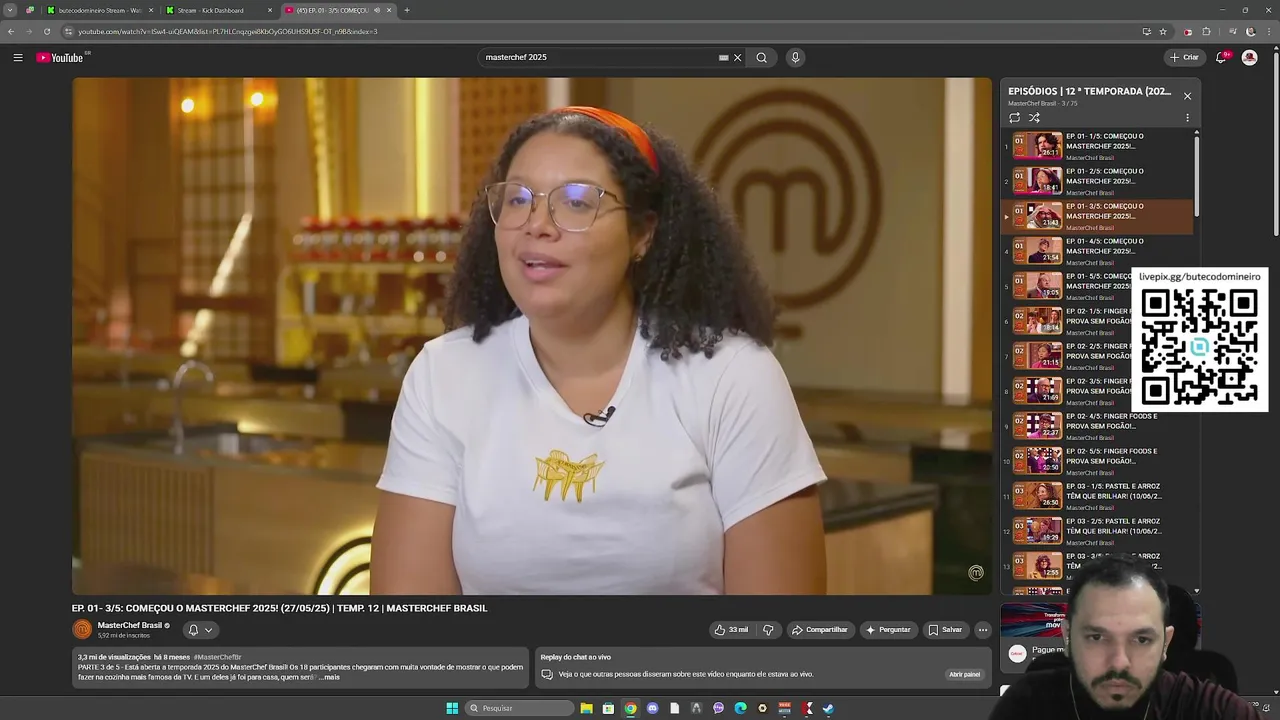Open Microsoft Edge from the taskbar
The height and width of the screenshot is (720, 1280).
pos(740,708)
